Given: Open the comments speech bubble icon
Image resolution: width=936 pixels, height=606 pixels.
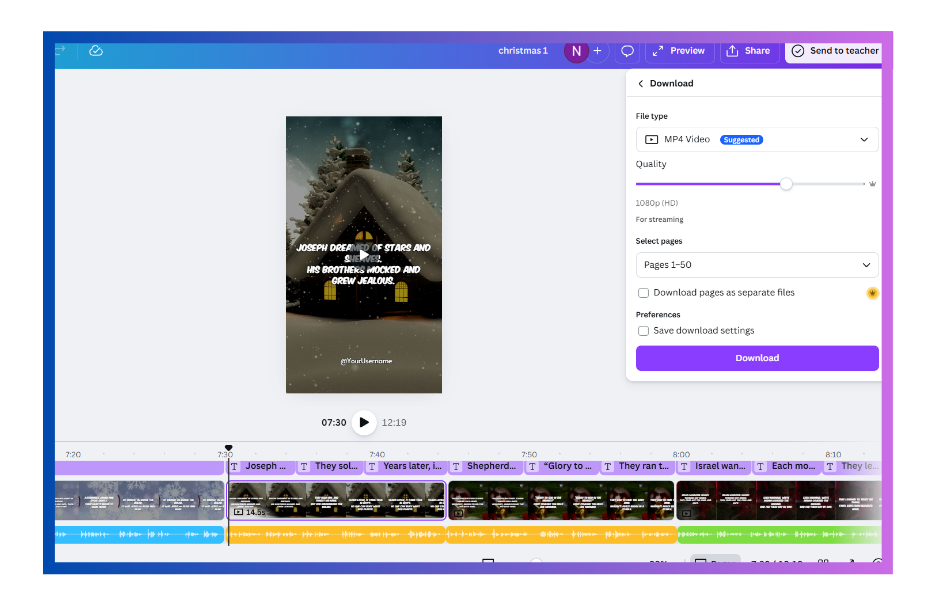Looking at the screenshot, I should pos(627,51).
